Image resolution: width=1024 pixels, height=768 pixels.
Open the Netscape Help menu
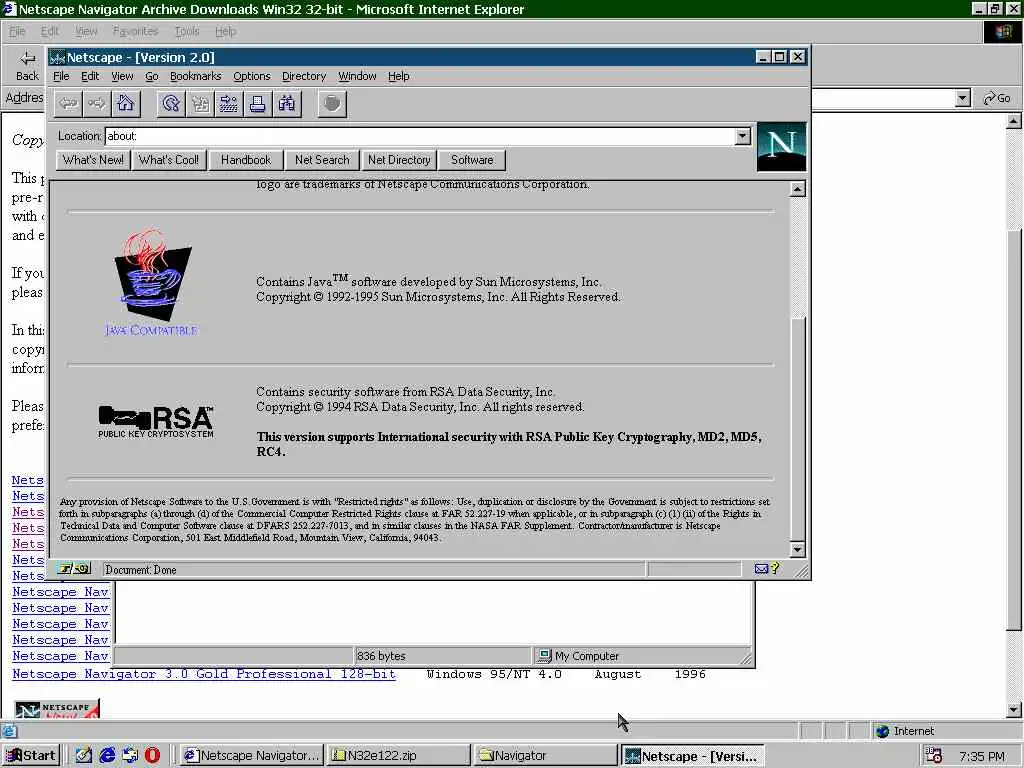point(398,76)
